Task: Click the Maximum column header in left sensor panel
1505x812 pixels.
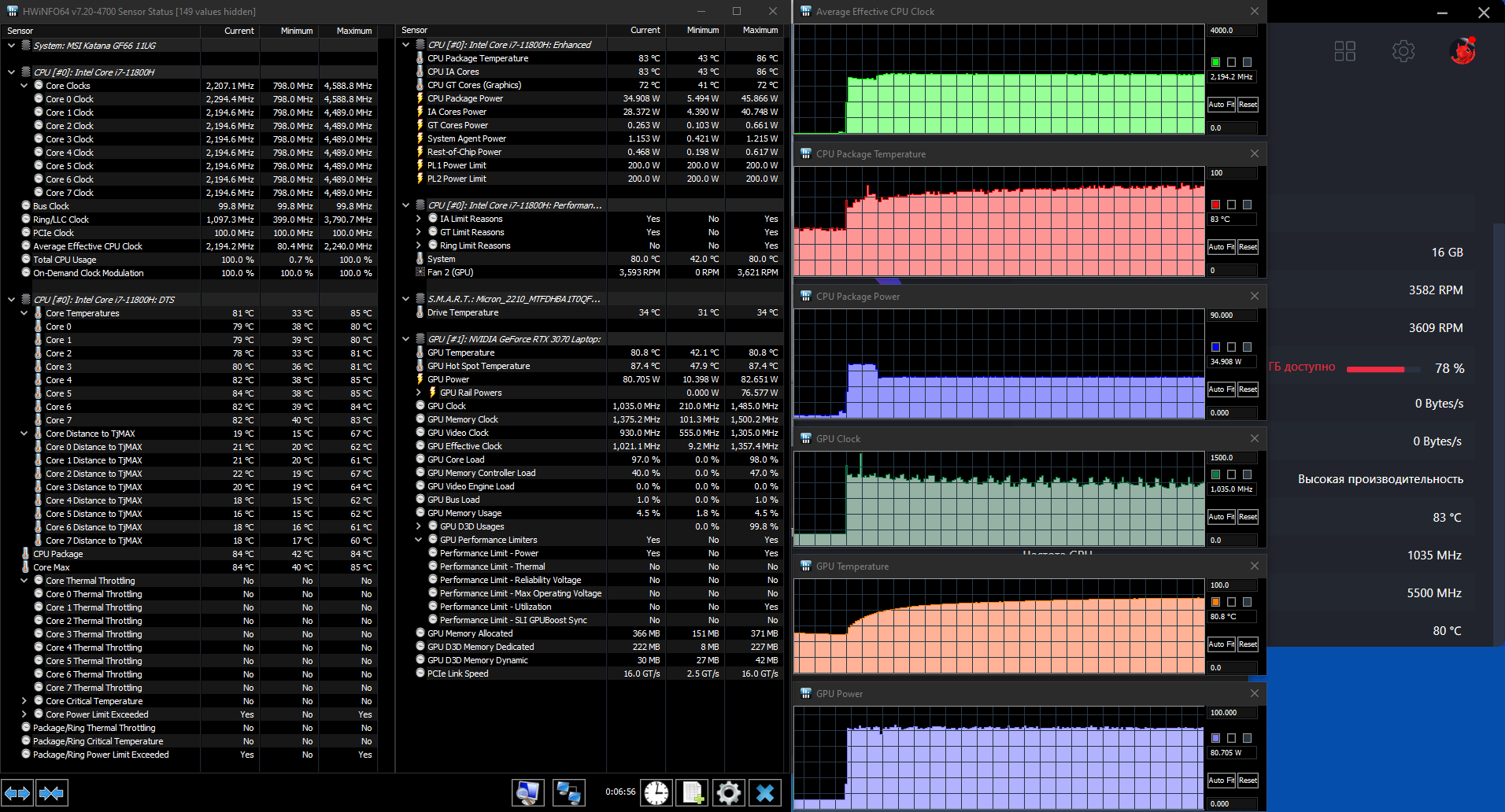Action: [347, 31]
